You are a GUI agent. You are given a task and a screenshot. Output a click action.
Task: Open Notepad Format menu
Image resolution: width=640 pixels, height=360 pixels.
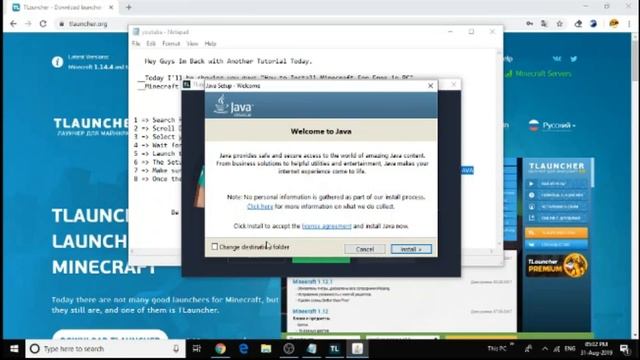[x=171, y=44]
